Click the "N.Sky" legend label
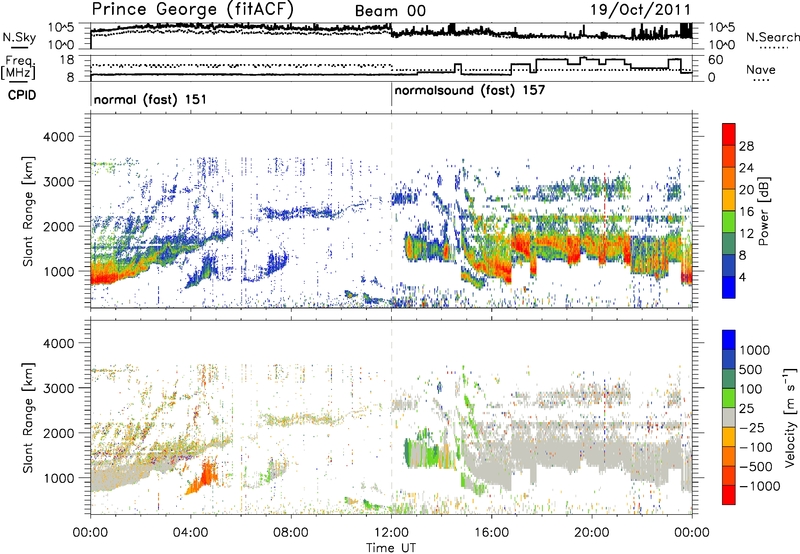Screen dimensions: 800x554 pyautogui.click(x=19, y=38)
